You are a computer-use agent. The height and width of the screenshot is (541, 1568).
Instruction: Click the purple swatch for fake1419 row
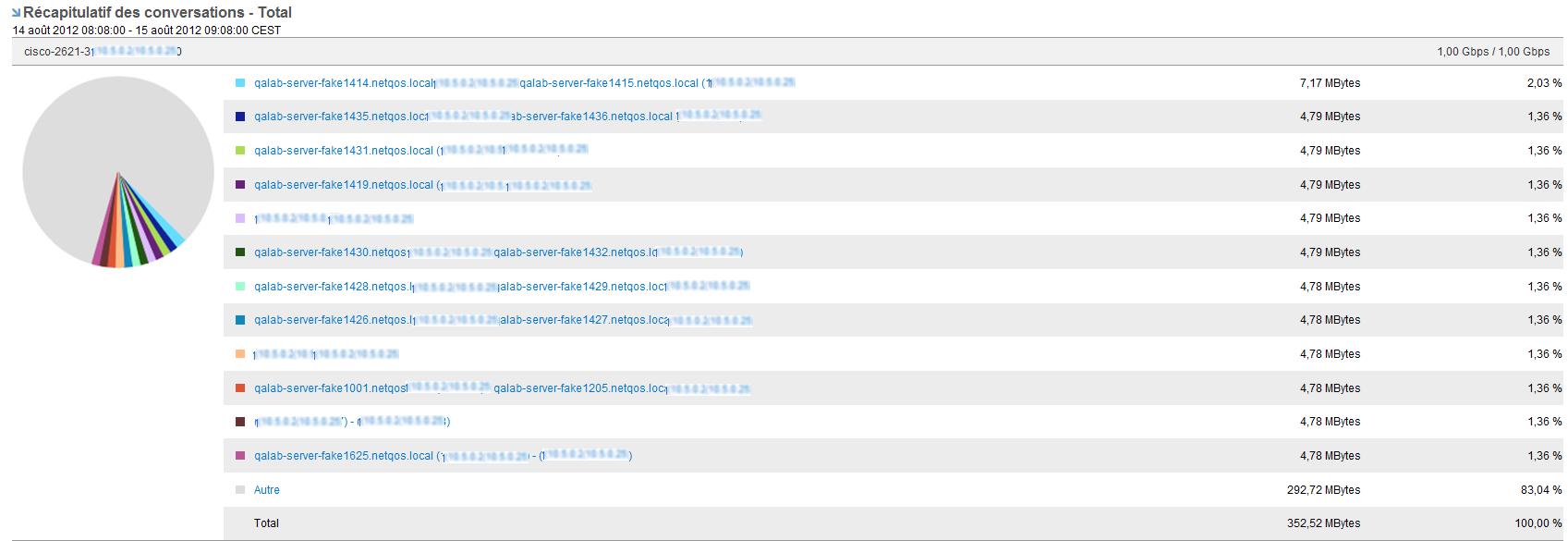pos(240,185)
